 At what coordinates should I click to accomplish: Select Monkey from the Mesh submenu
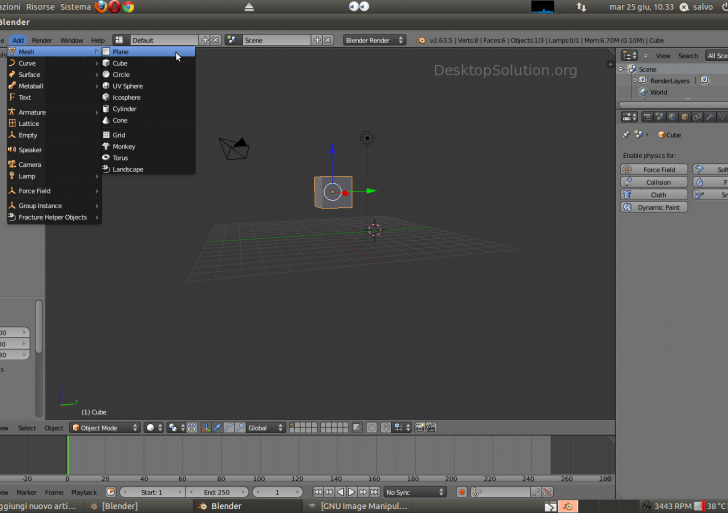(x=123, y=146)
